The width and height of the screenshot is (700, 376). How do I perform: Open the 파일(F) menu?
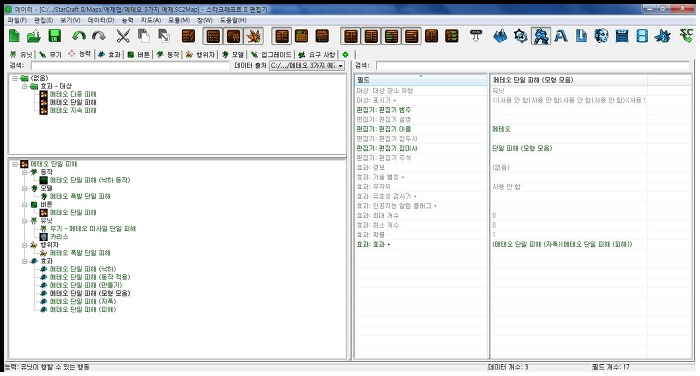click(x=17, y=21)
